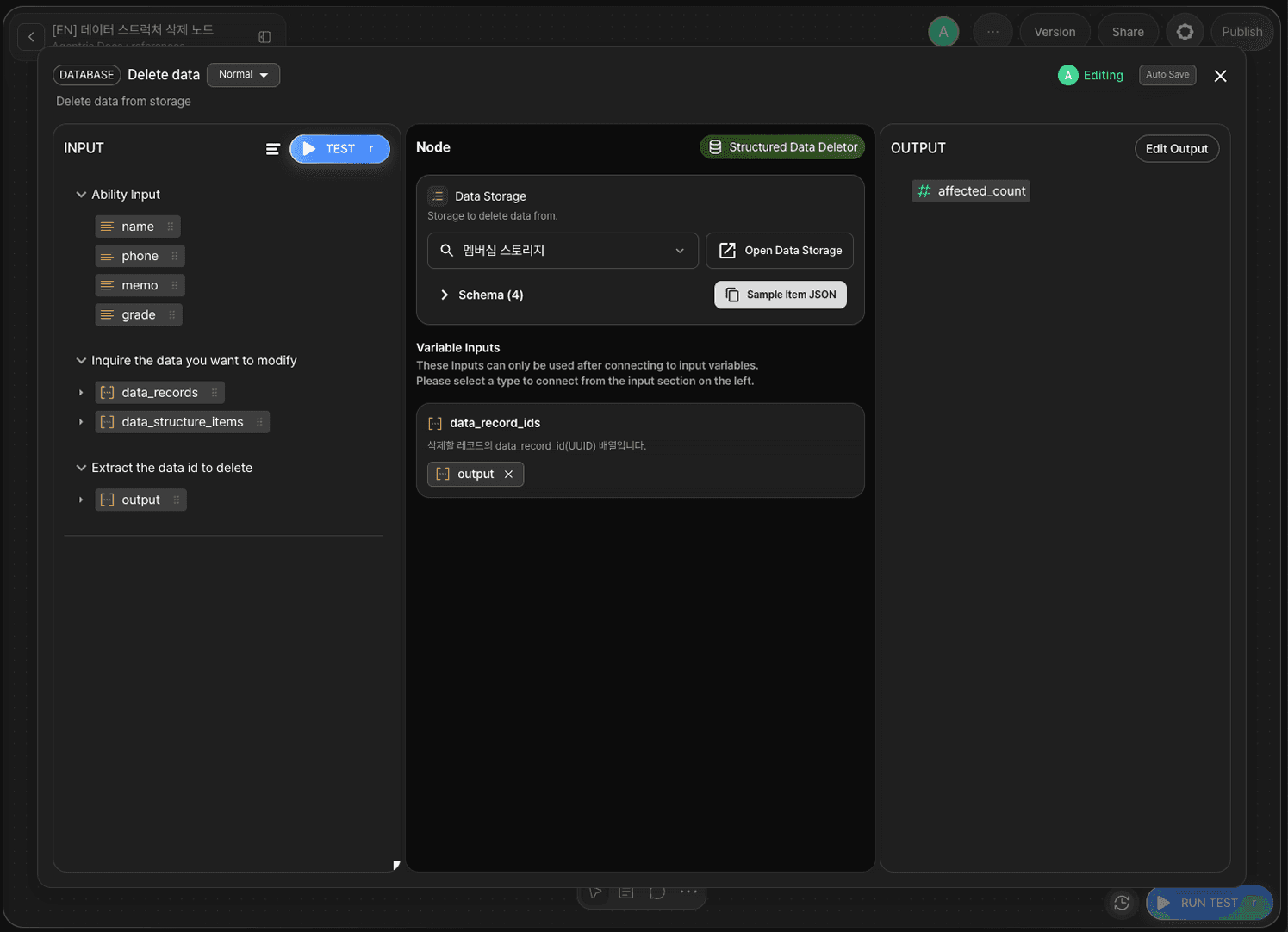Click the drag handle on INPUT output

[177, 500]
